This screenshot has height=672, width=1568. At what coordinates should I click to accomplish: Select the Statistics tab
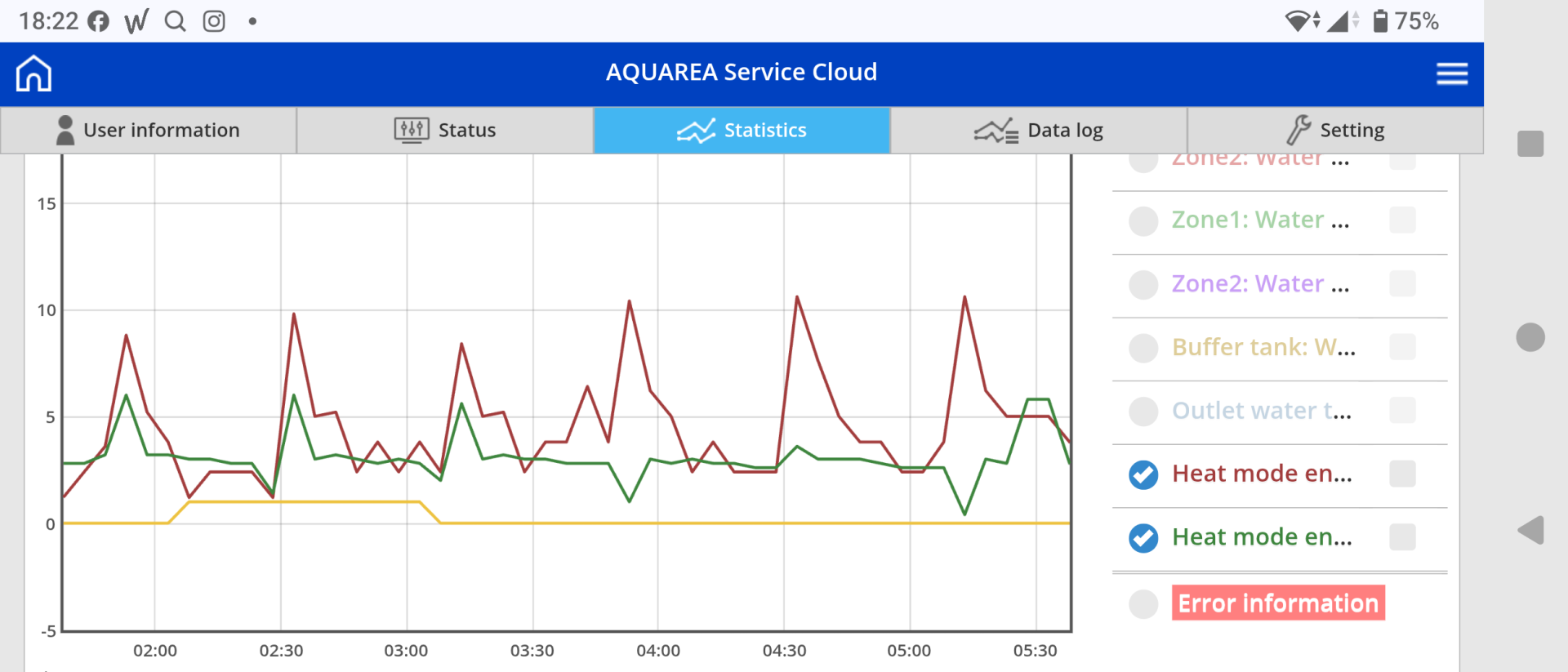coord(742,131)
